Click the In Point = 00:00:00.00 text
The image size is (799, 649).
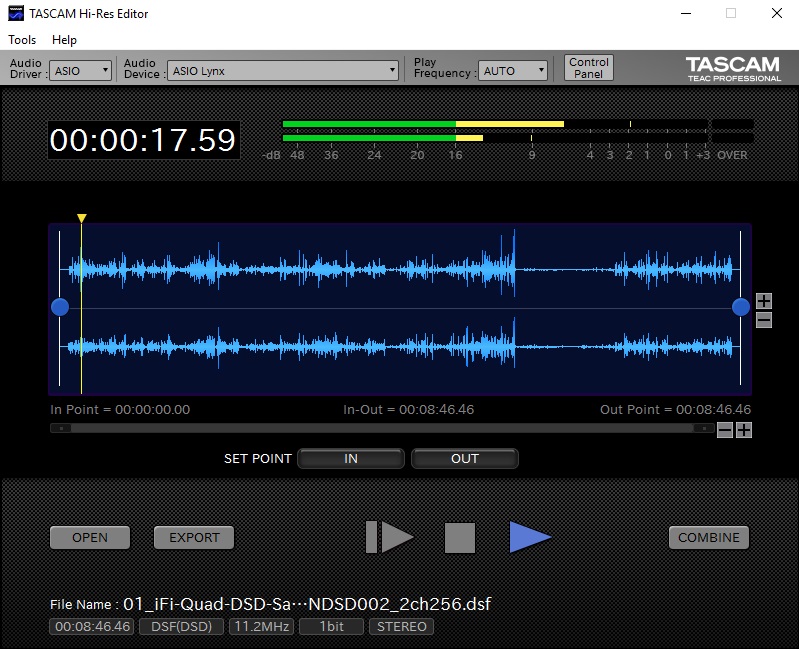click(x=120, y=410)
